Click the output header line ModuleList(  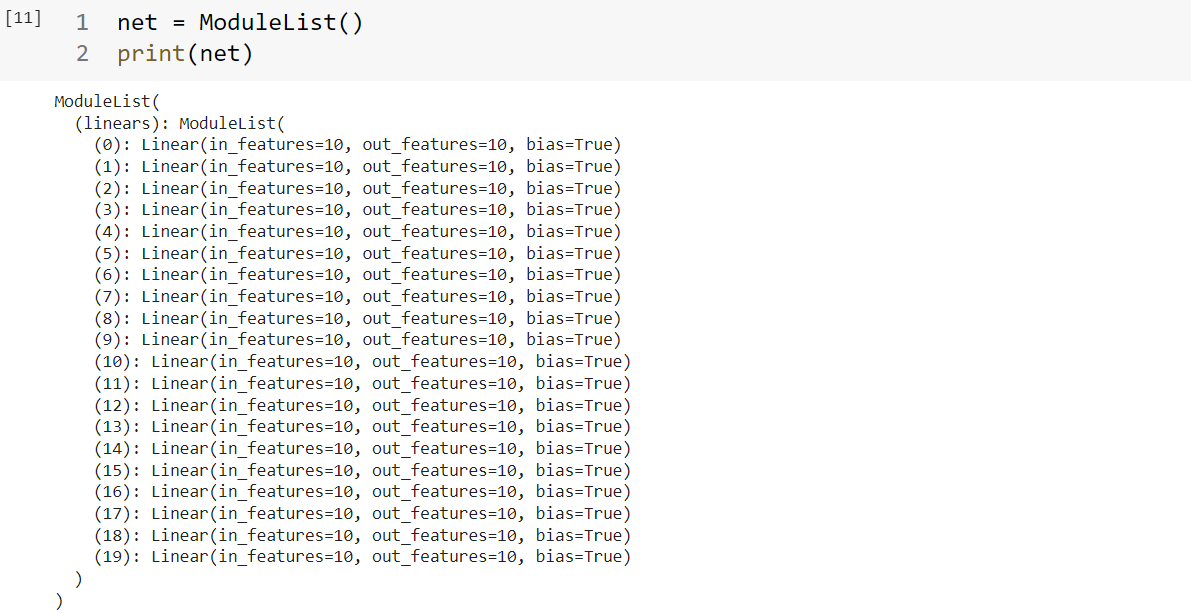(x=107, y=102)
